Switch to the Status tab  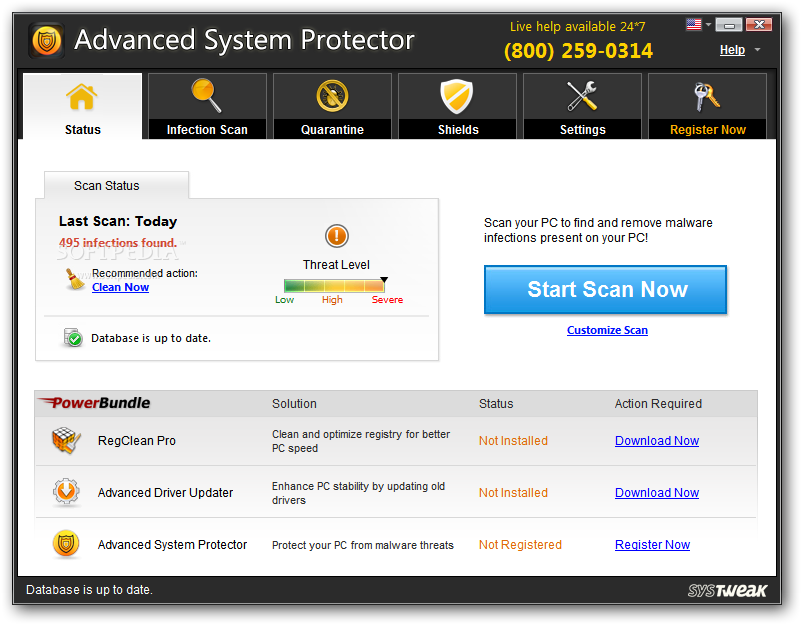coord(82,106)
